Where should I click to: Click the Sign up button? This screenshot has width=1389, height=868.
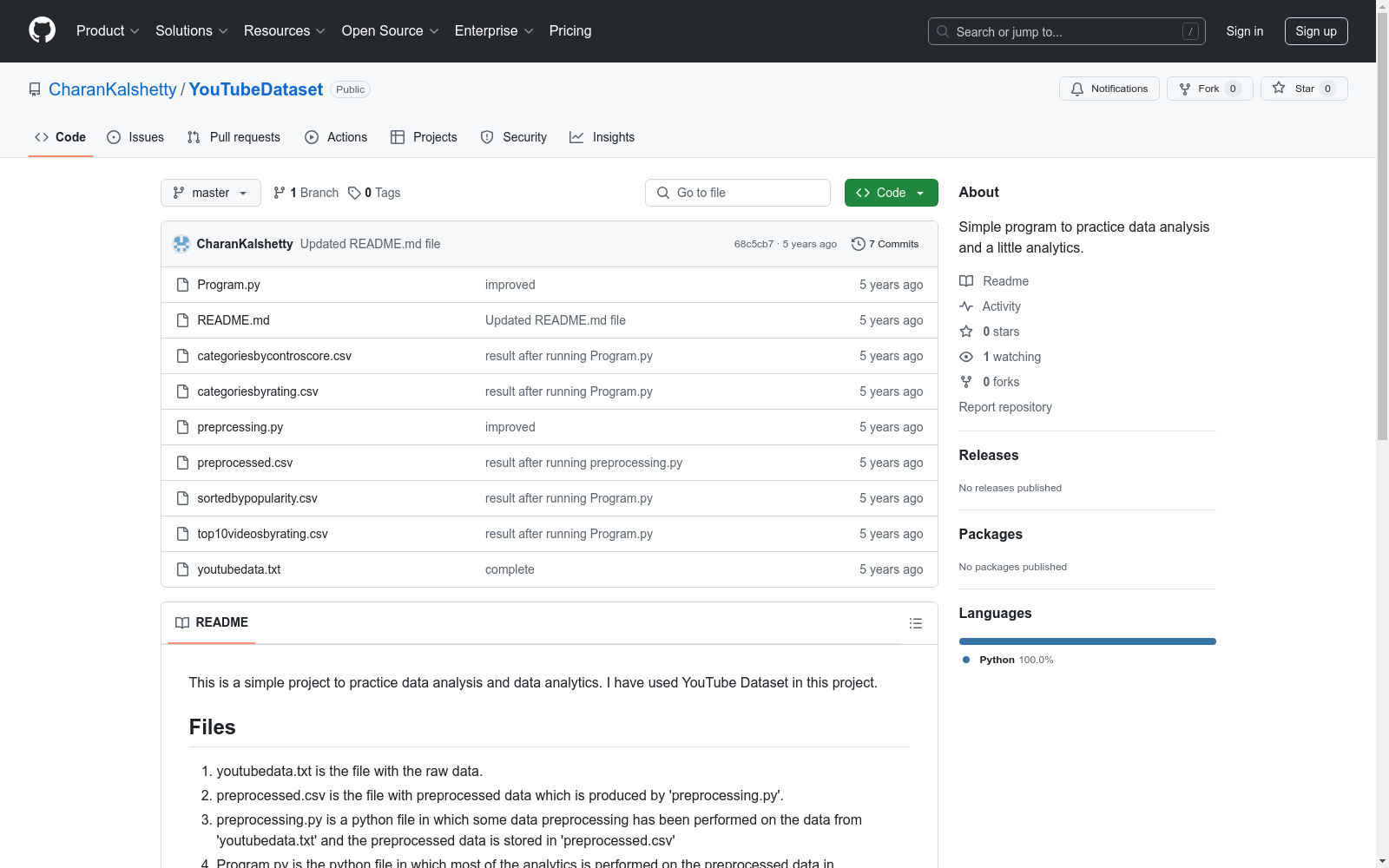point(1316,31)
